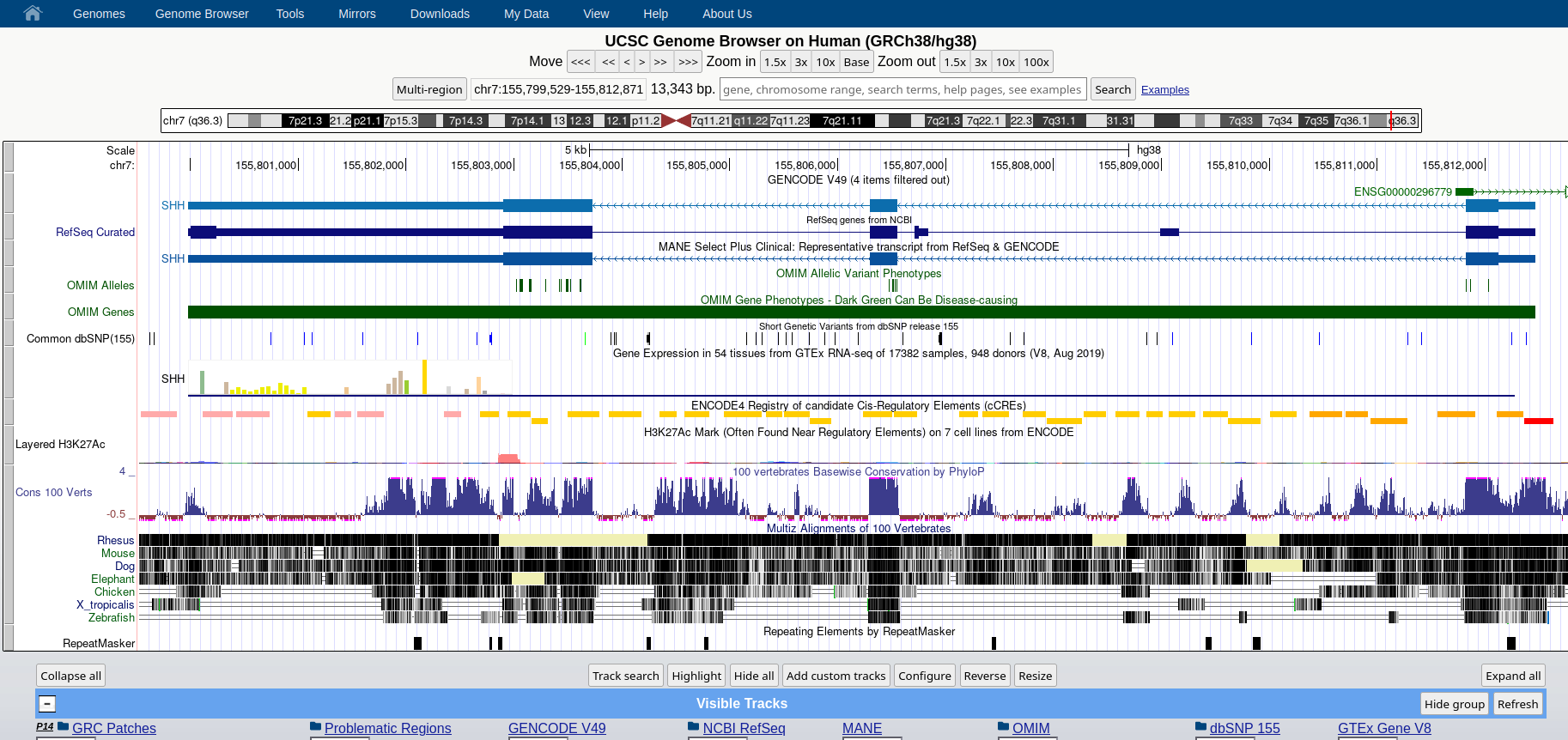Zoom in 10x on the region

825,62
